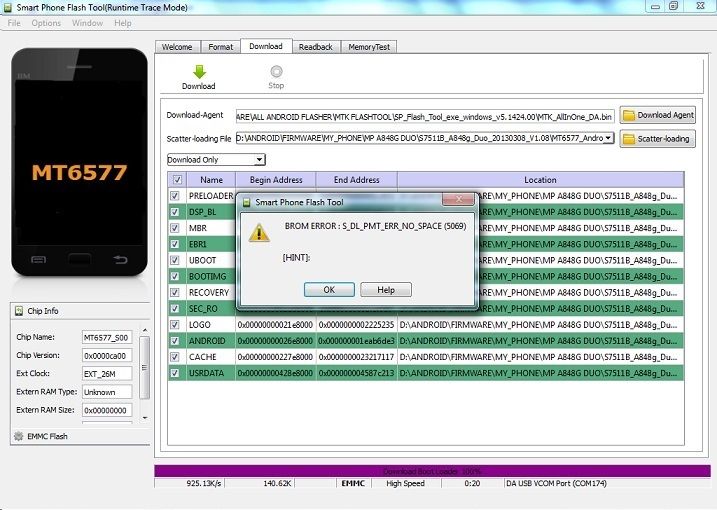This screenshot has width=717, height=510.
Task: Maximize the Flash Tool main window
Action: (x=674, y=5)
